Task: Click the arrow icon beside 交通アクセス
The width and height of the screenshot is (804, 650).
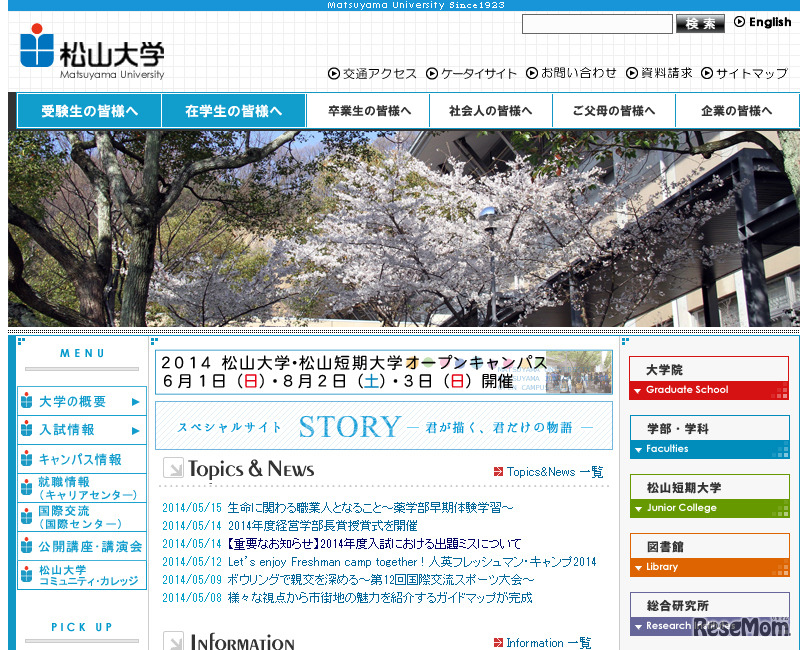Action: (x=335, y=73)
